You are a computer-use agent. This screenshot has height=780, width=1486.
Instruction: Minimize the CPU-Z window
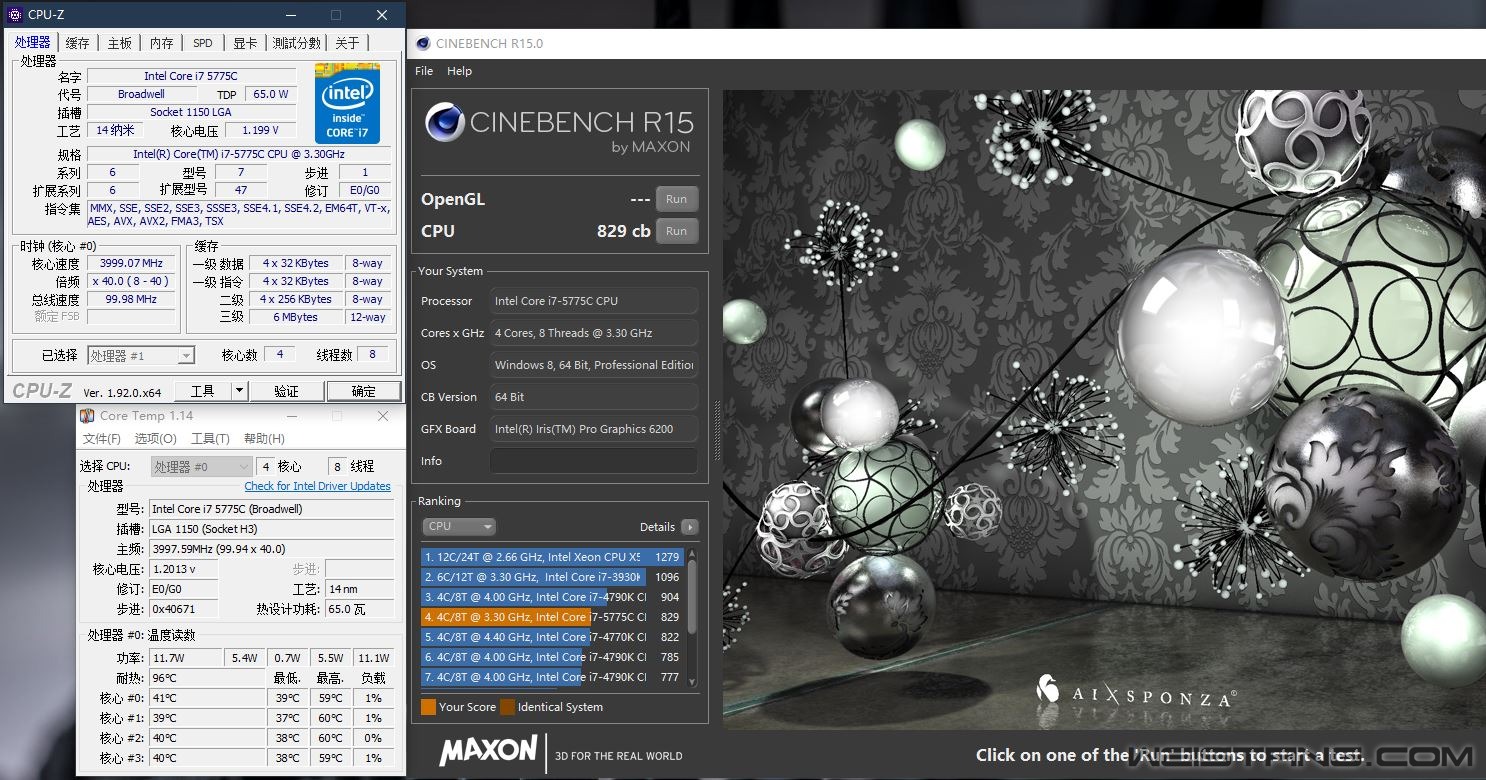[x=290, y=15]
